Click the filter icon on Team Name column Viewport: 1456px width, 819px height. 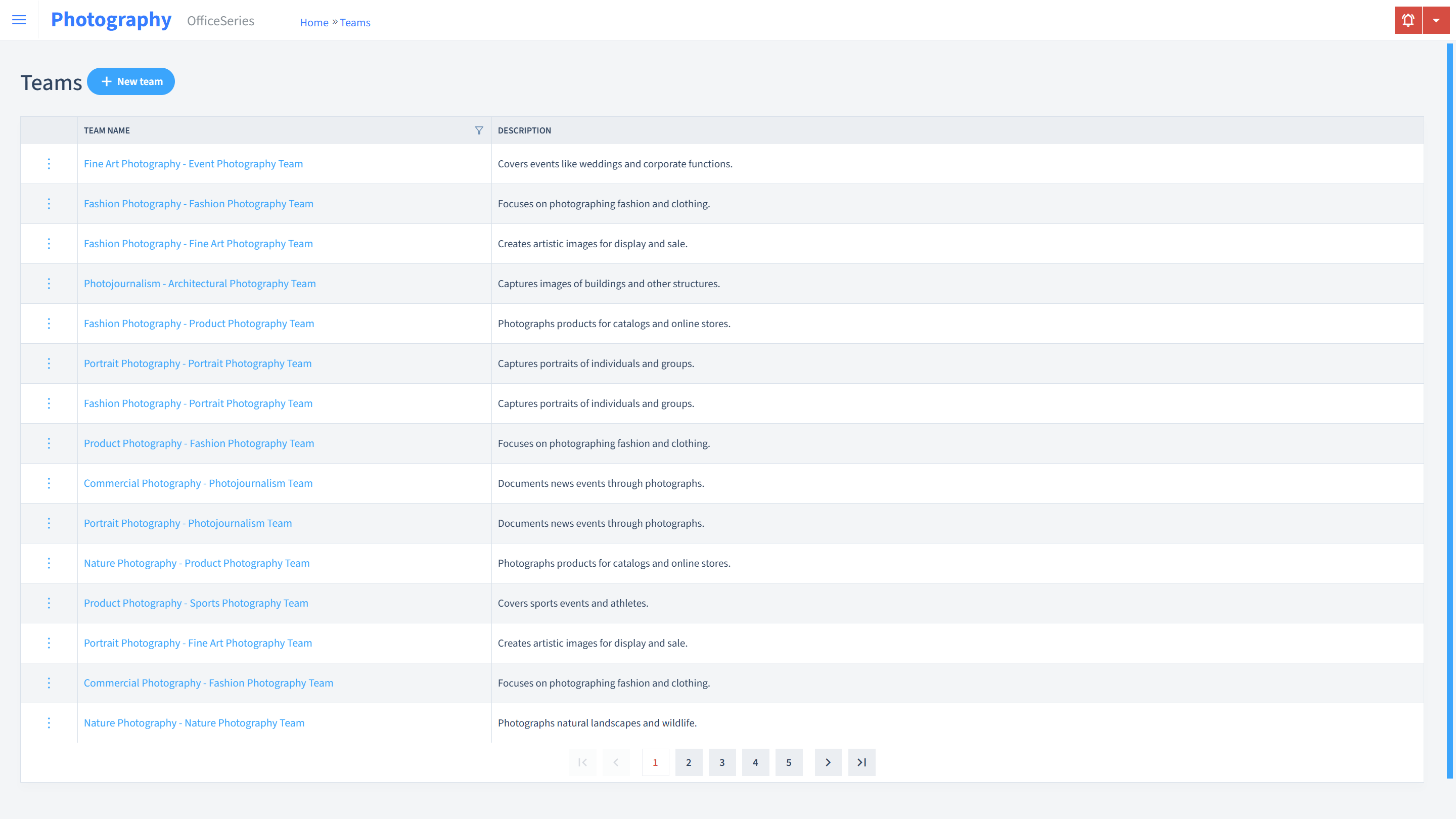[x=479, y=129]
